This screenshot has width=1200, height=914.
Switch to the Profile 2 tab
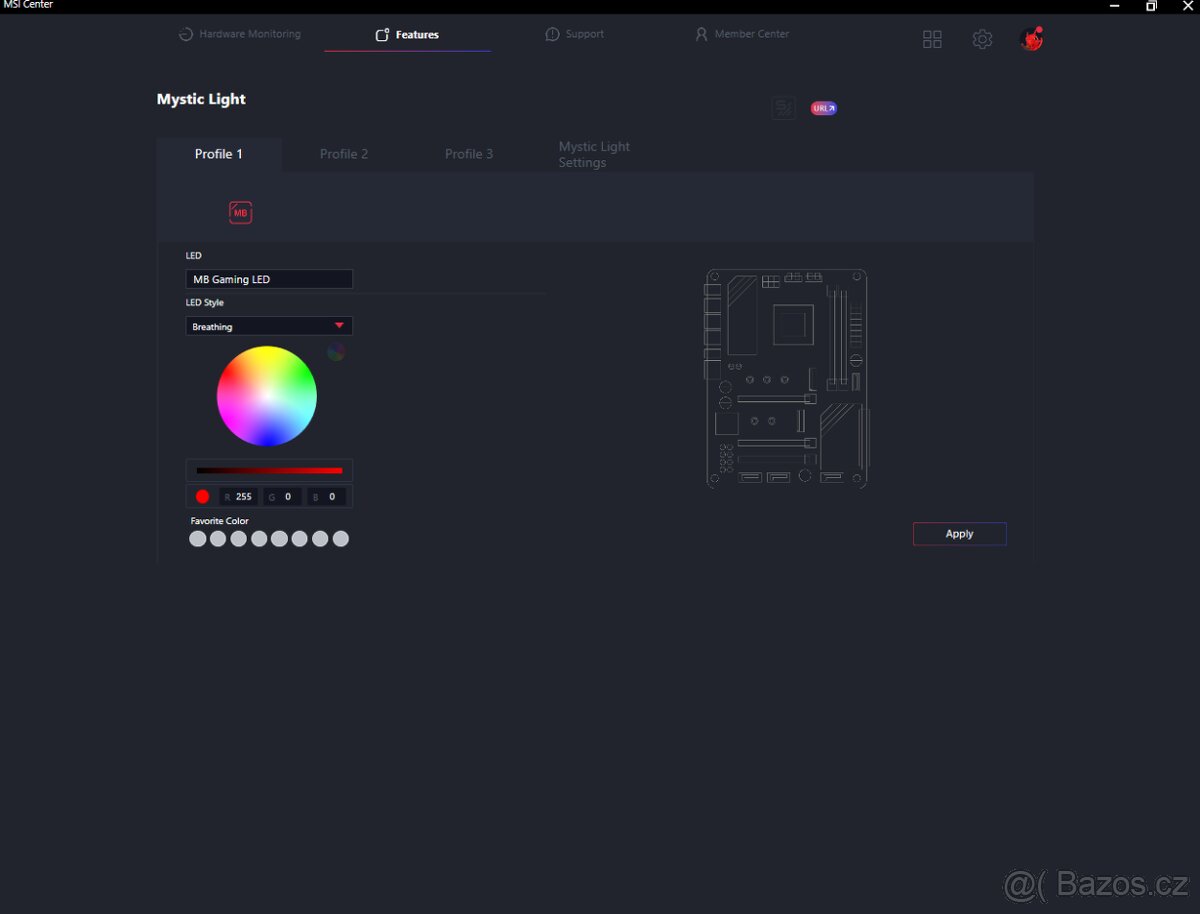[344, 154]
